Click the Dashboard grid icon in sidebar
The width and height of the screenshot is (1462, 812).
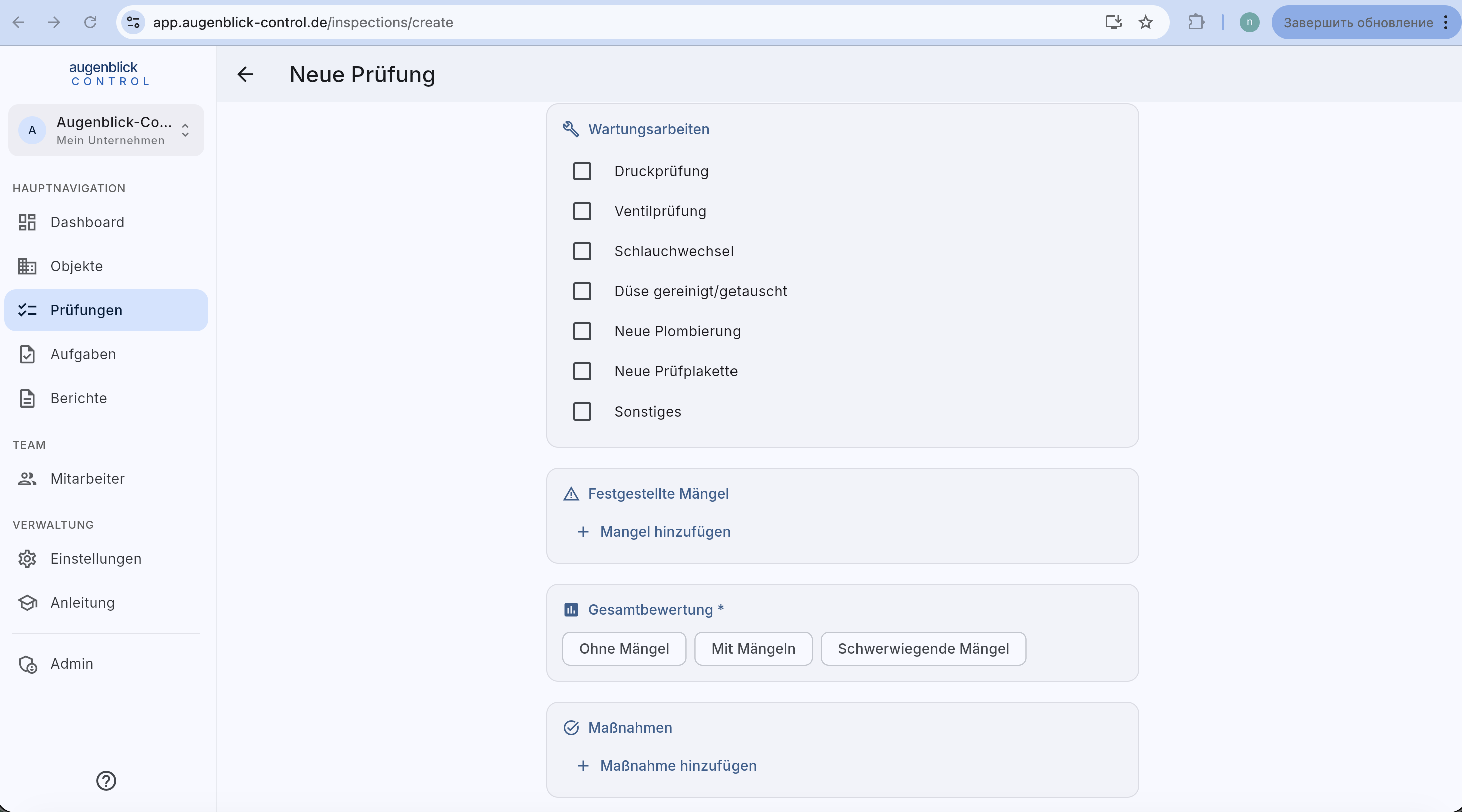[x=27, y=222]
